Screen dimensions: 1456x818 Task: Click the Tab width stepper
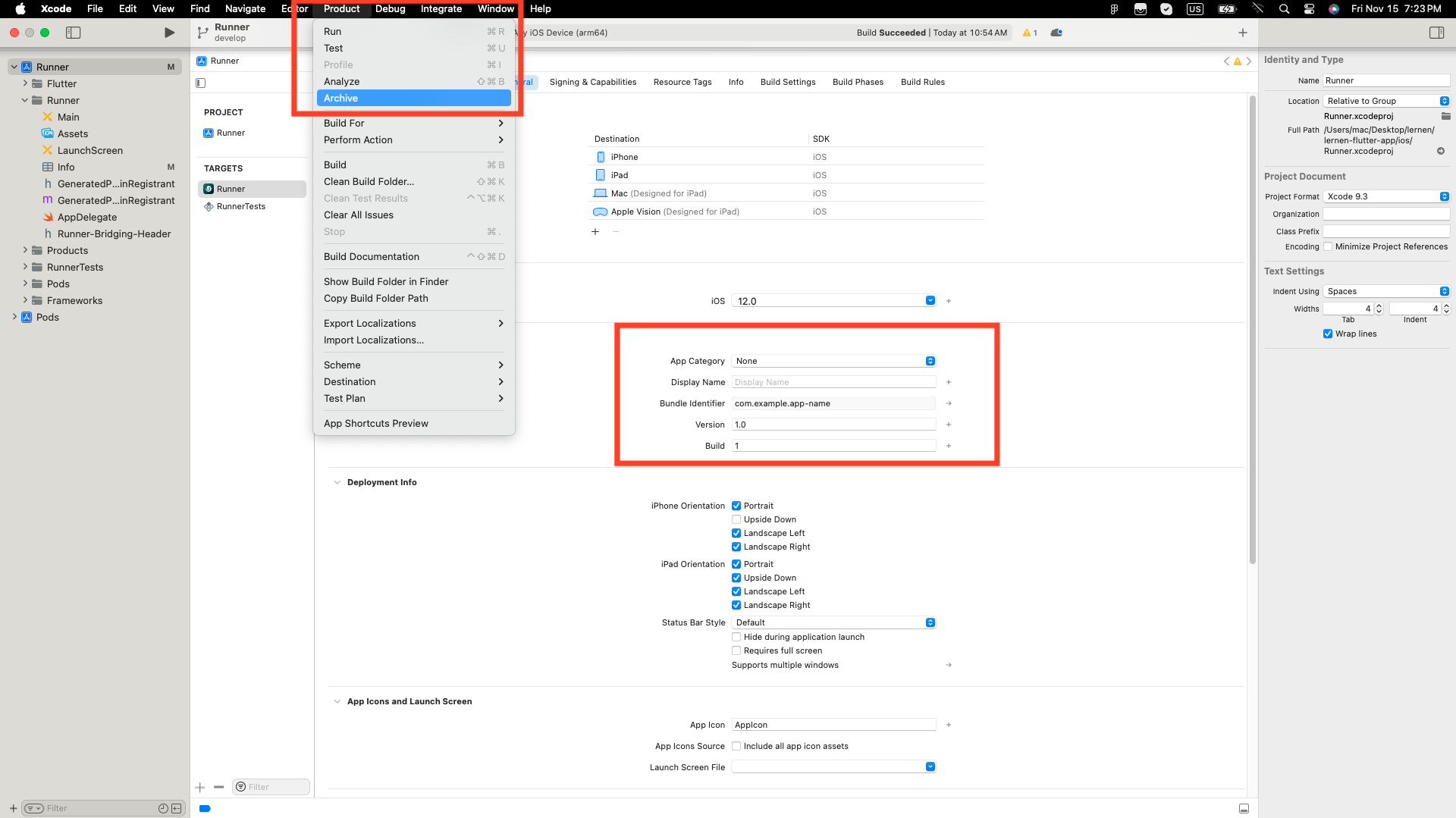tap(1379, 309)
